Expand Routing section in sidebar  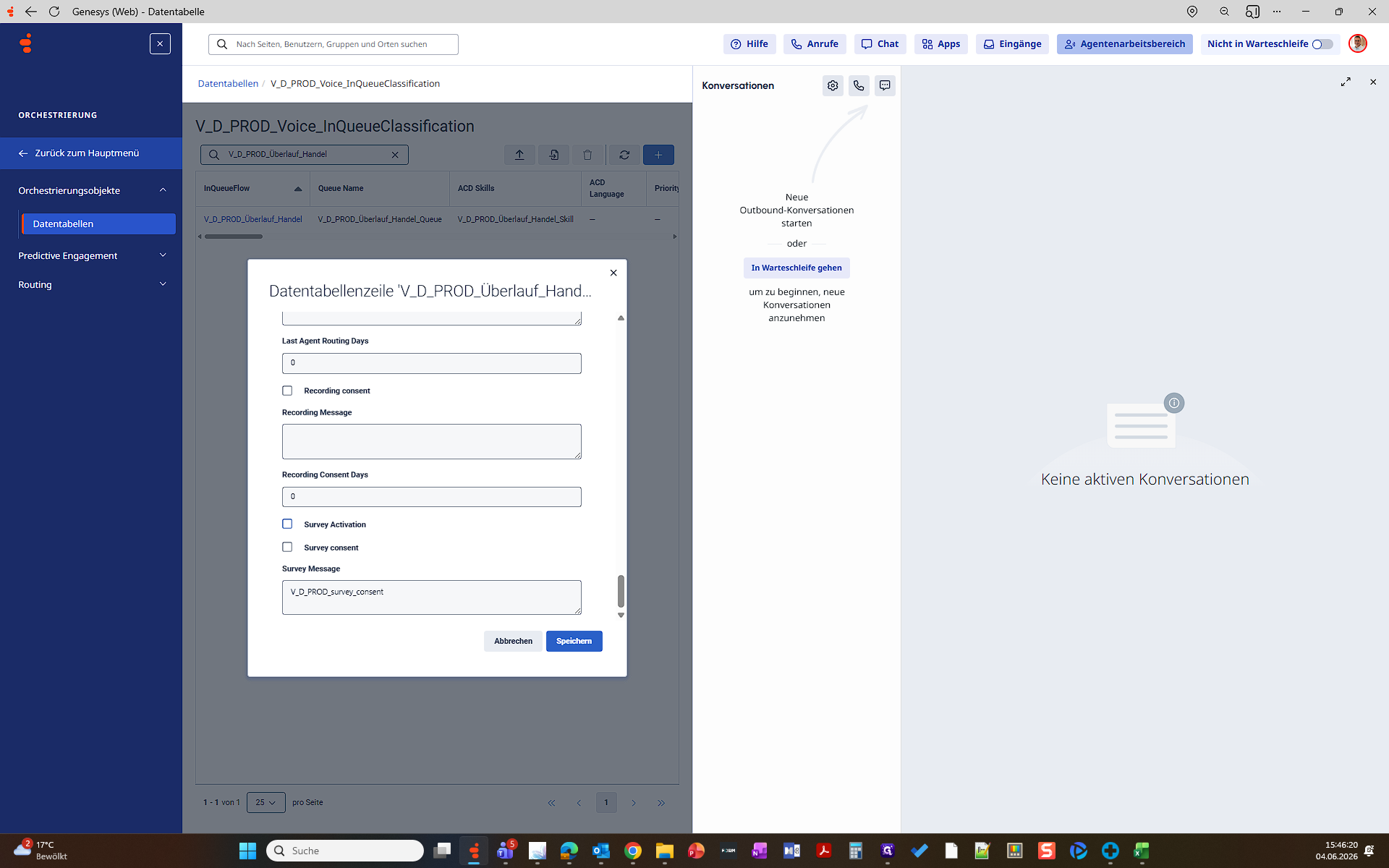[163, 284]
